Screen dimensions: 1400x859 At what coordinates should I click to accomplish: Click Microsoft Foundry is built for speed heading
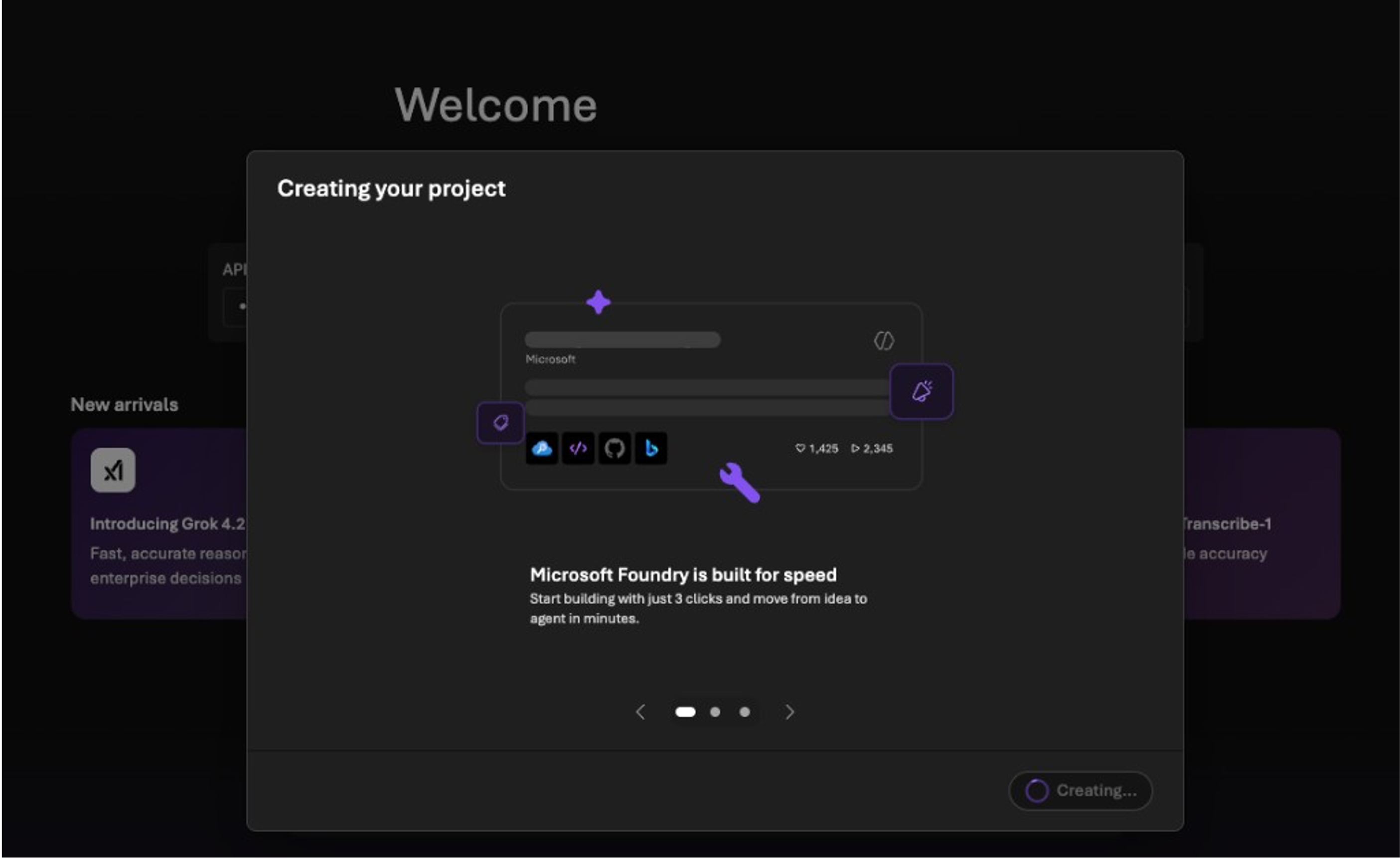tap(683, 575)
